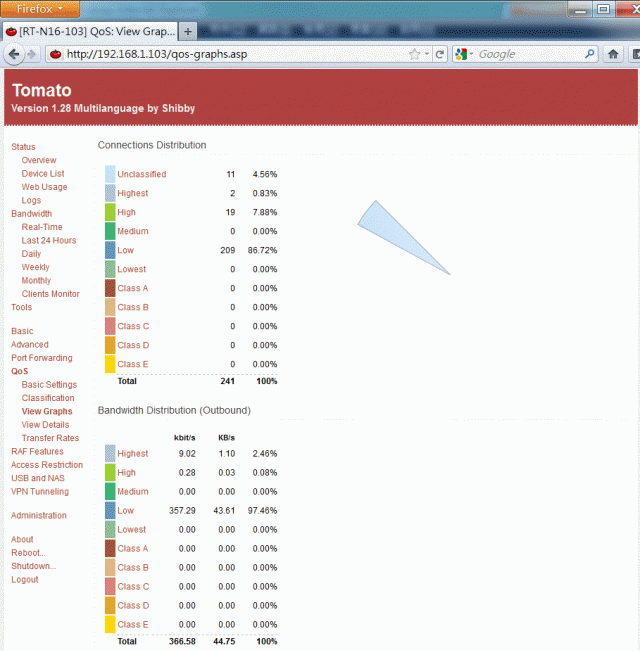This screenshot has width=640, height=651.
Task: Click the Logout link
Action: (x=24, y=579)
